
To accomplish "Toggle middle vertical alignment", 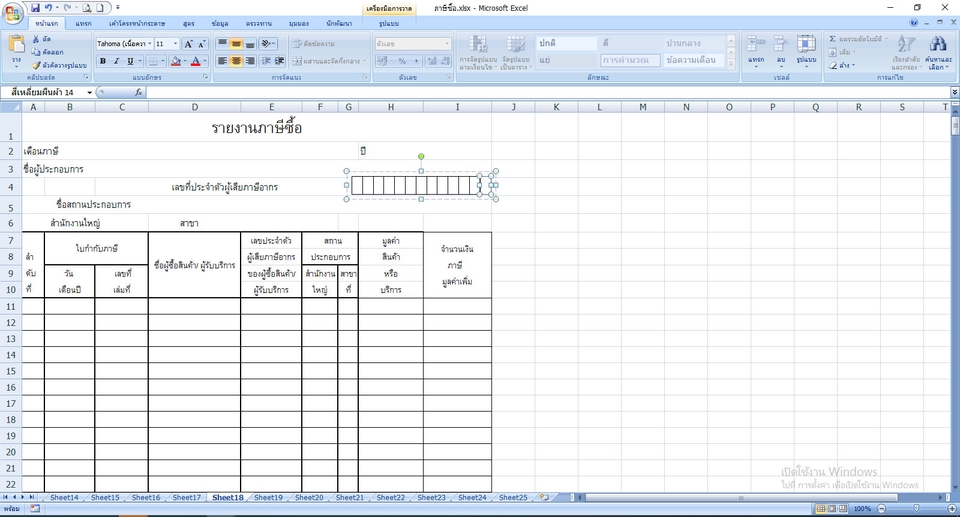I will click(x=236, y=43).
